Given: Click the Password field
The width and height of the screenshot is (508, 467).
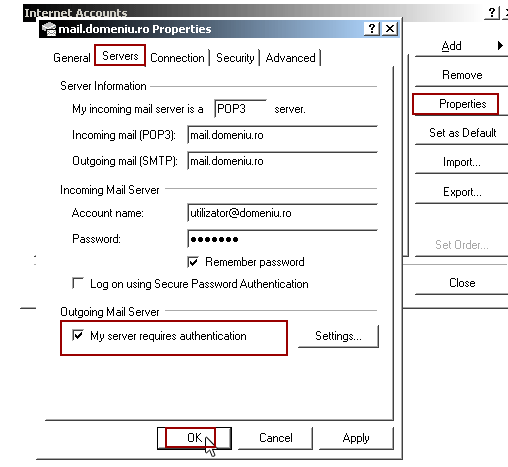Looking at the screenshot, I should (282, 239).
